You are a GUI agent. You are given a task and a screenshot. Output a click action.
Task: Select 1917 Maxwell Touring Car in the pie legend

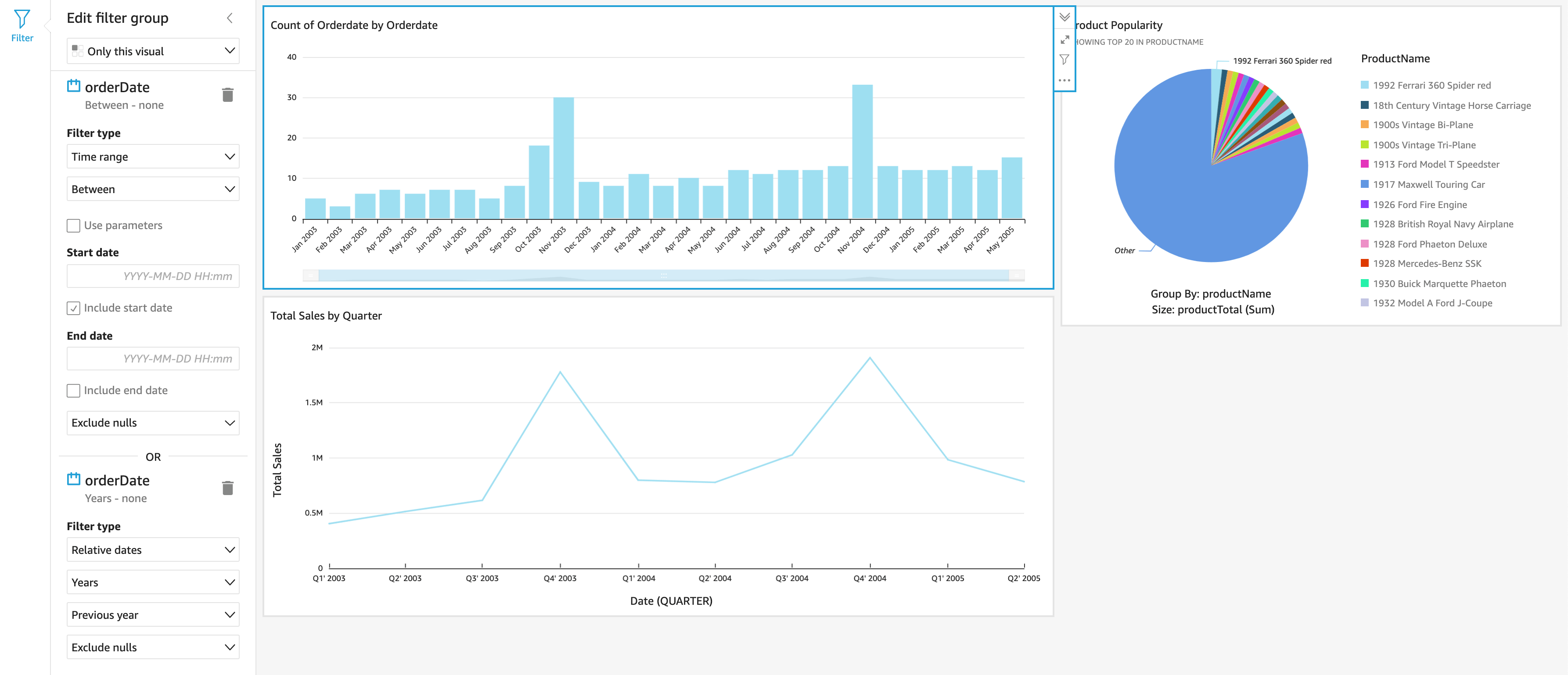click(x=1430, y=184)
